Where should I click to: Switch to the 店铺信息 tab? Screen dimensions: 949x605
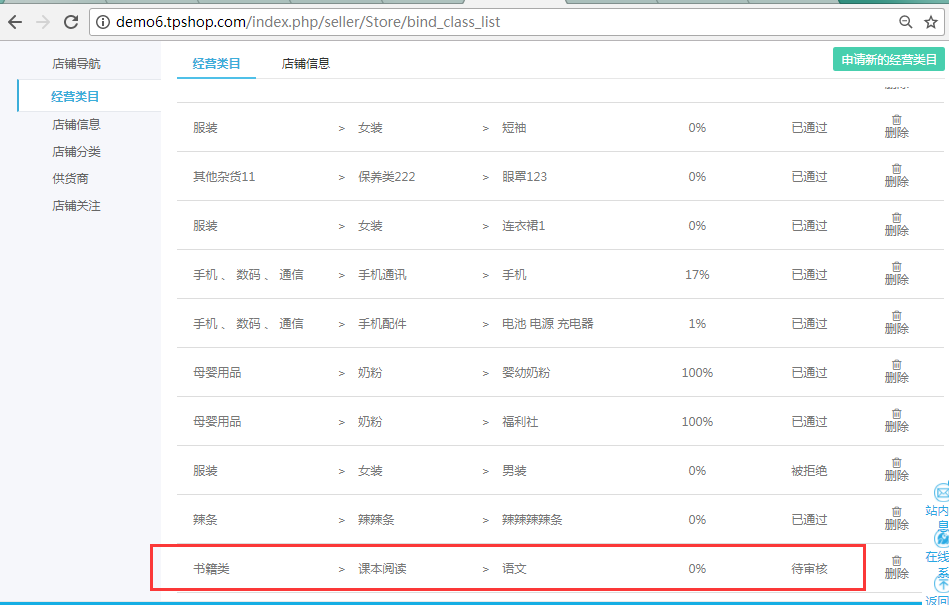[x=305, y=64]
